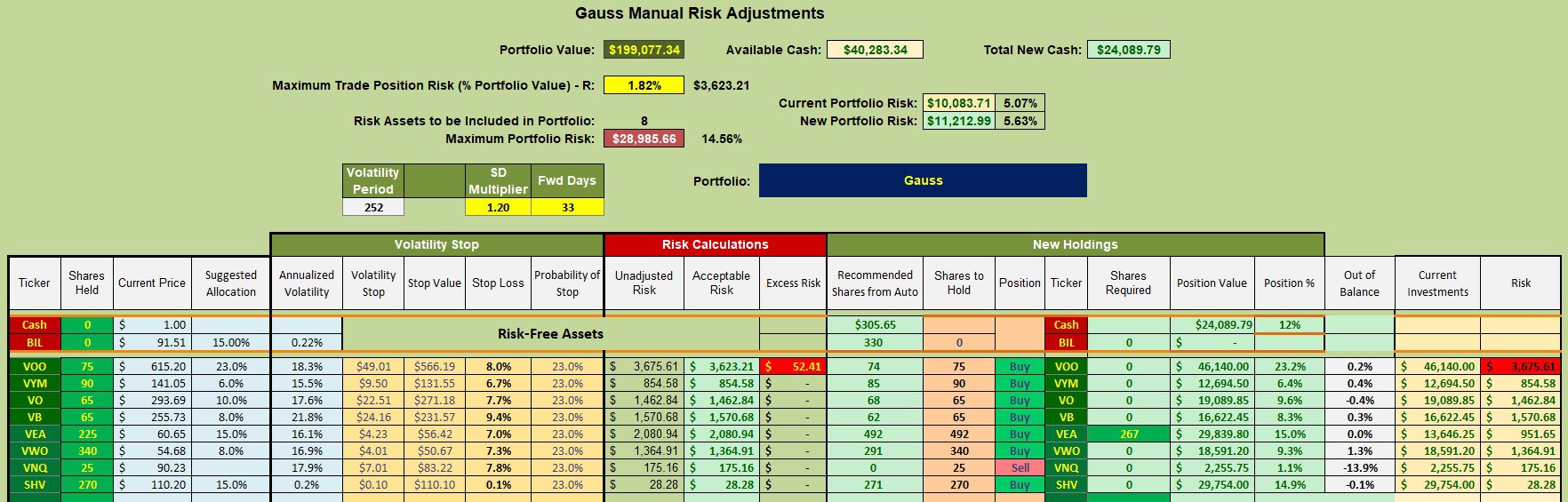Click the VYM volatility stop $9.50
This screenshot has height=502, width=1568.
pos(373,383)
